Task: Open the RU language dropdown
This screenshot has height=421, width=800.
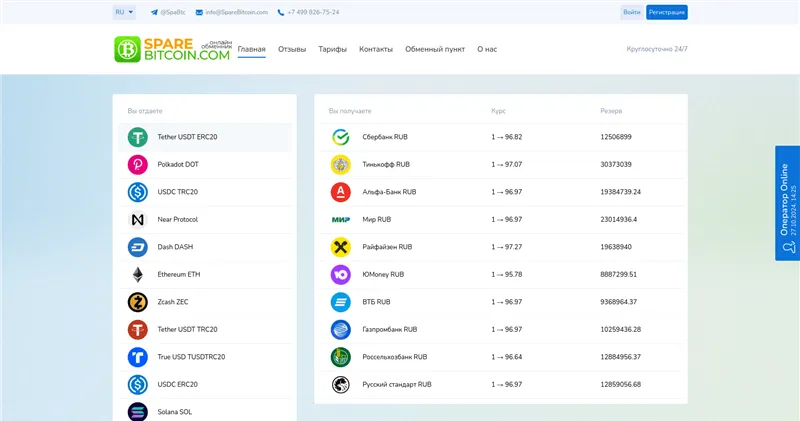Action: pos(124,12)
